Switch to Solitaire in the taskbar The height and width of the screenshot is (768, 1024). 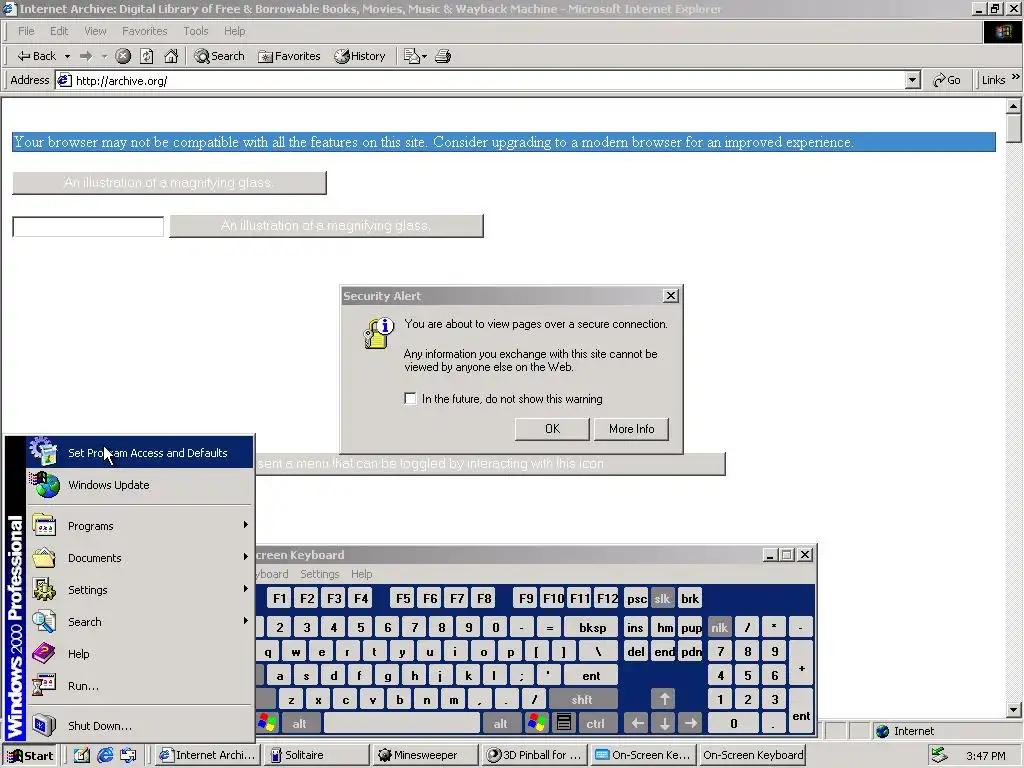[316, 755]
